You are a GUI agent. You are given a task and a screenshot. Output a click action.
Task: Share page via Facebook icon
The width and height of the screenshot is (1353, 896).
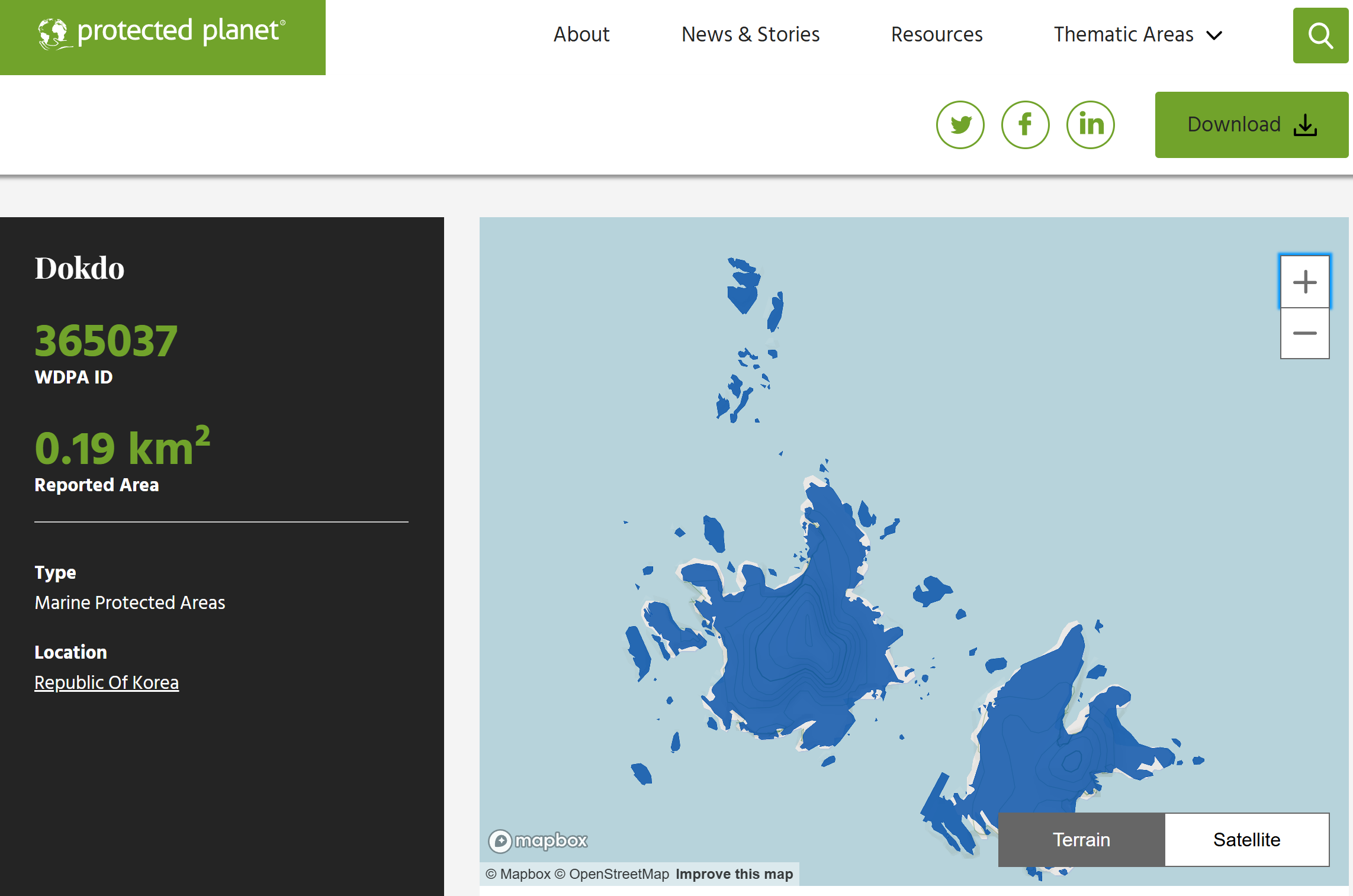click(1025, 125)
